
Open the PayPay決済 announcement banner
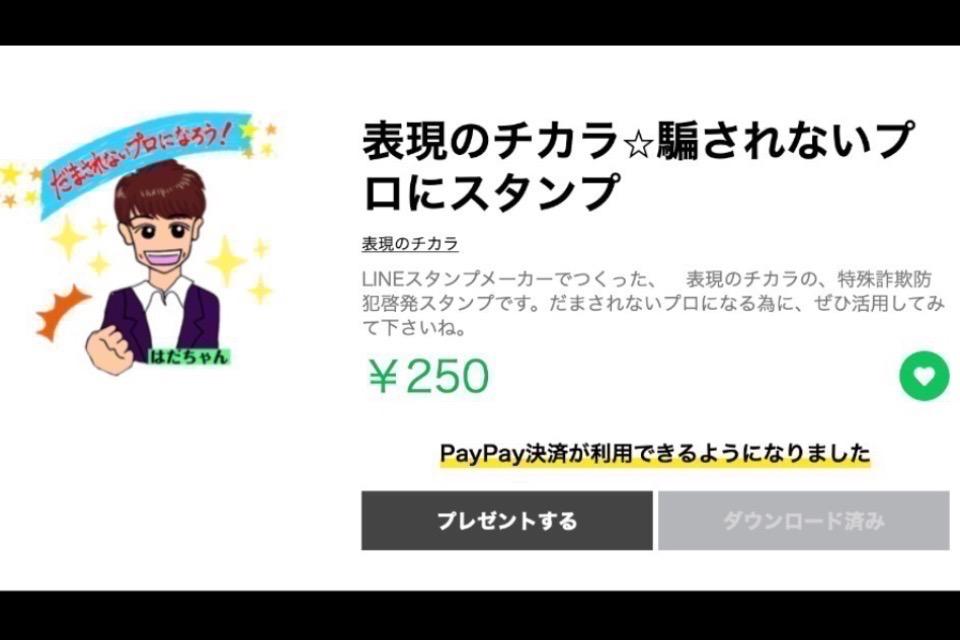(654, 454)
